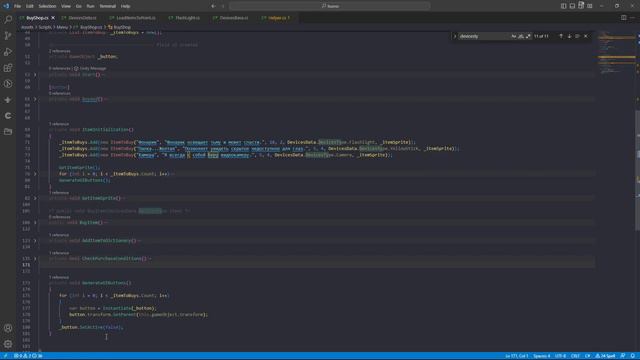This screenshot has height=360, width=640.
Task: Open the Go menu
Action: 78,6
